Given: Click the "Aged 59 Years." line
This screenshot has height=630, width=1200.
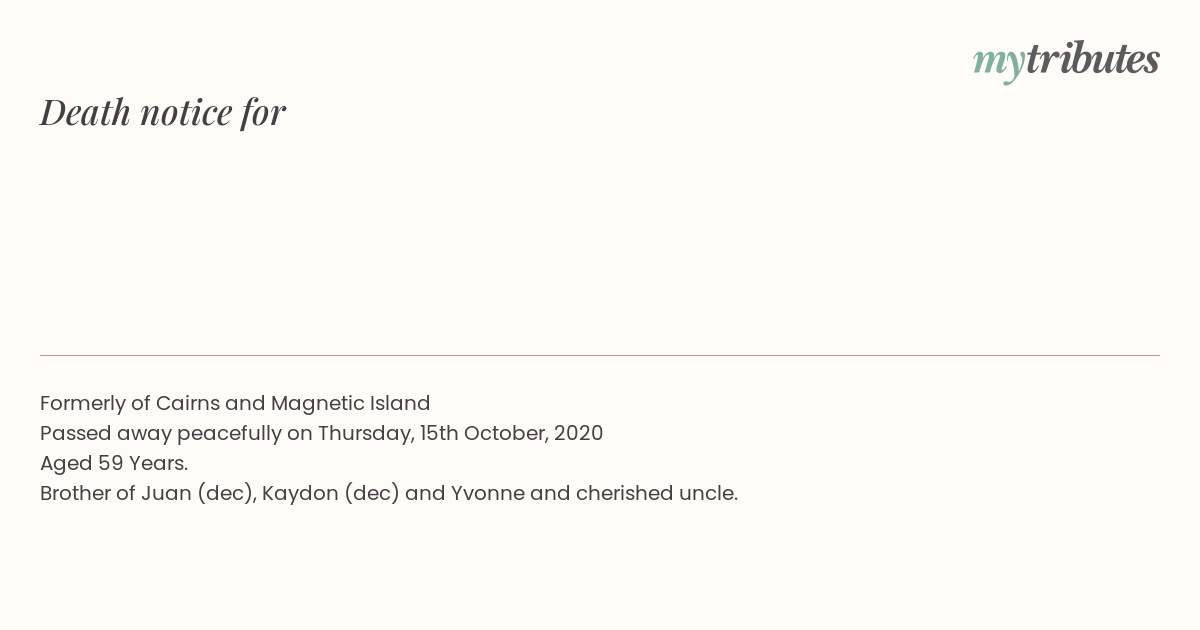Looking at the screenshot, I should [x=114, y=463].
